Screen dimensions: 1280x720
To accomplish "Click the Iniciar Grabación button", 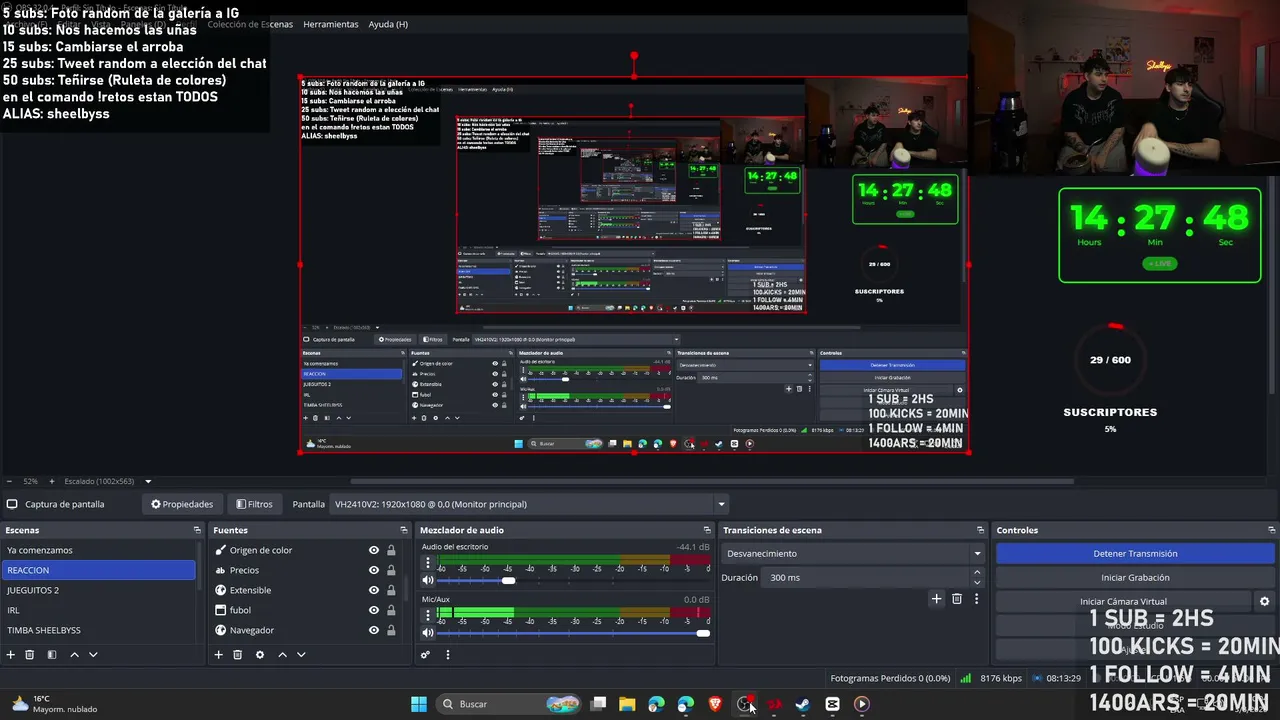I will pyautogui.click(x=1135, y=577).
